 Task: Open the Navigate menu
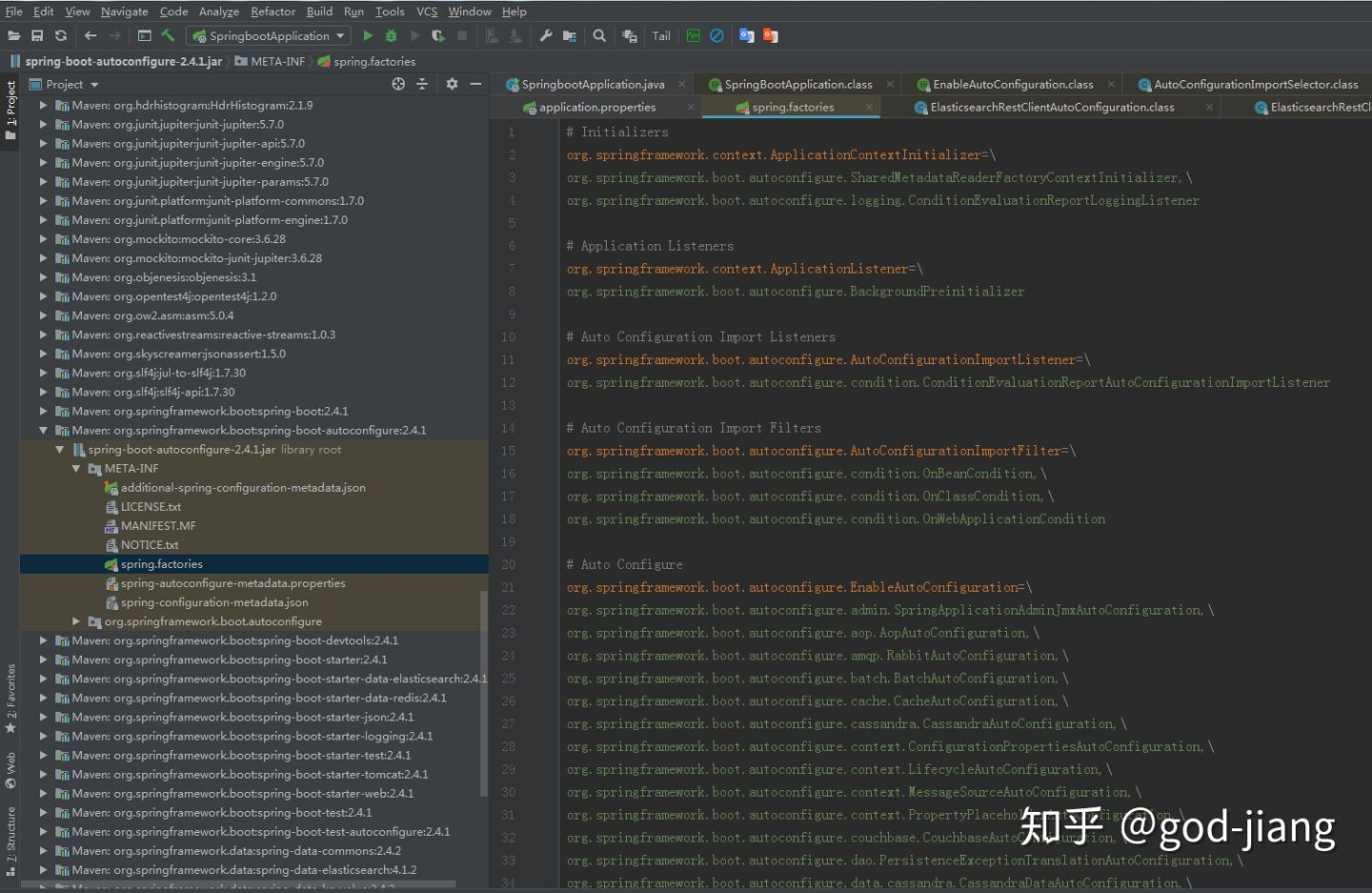[125, 11]
